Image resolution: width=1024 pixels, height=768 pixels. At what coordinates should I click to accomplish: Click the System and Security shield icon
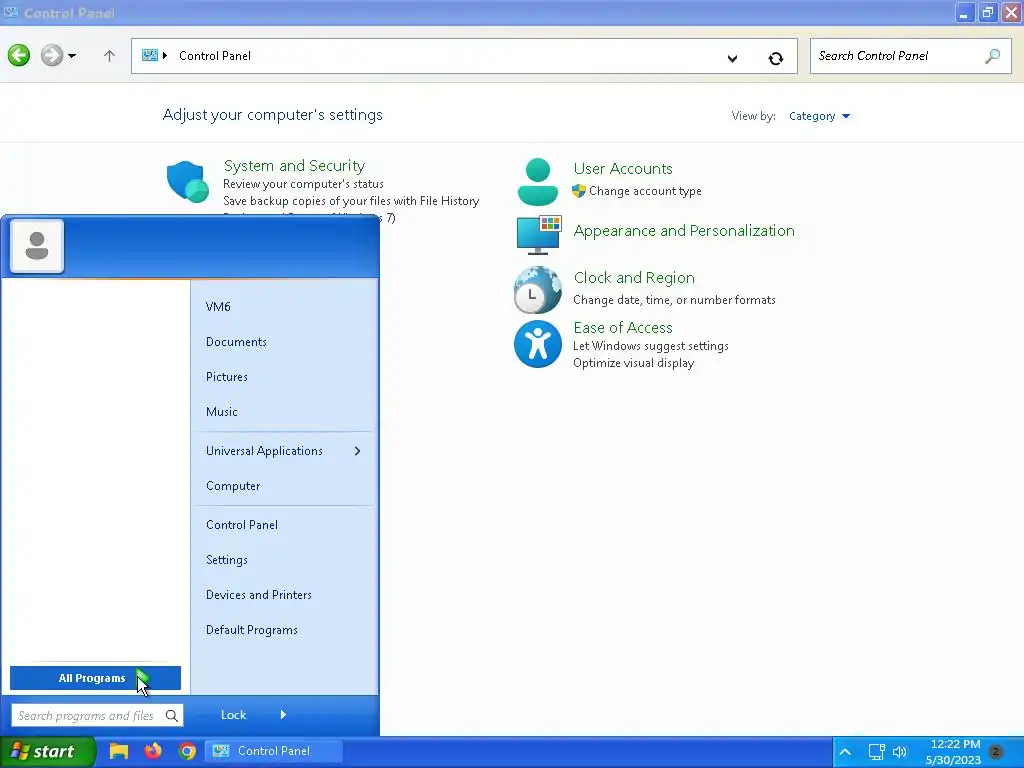tap(188, 181)
